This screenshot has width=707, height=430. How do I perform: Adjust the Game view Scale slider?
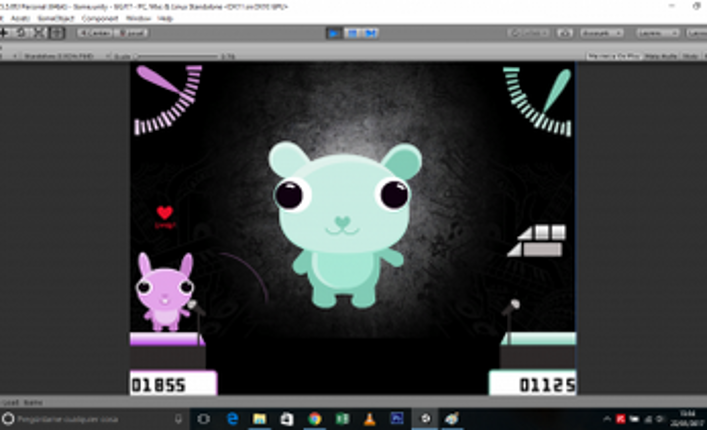coord(177,56)
